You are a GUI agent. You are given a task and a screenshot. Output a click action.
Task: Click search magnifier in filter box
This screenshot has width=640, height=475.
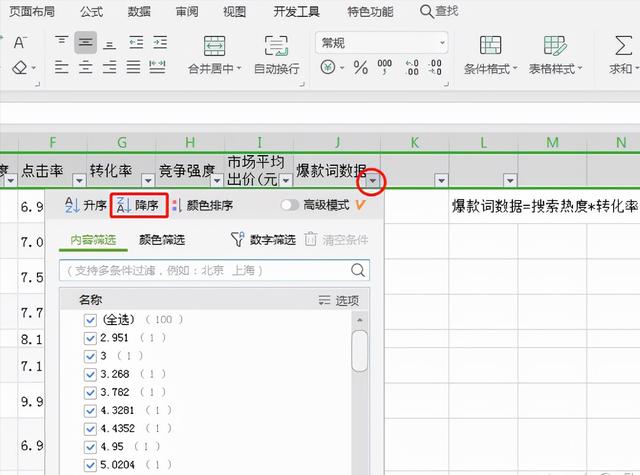358,270
